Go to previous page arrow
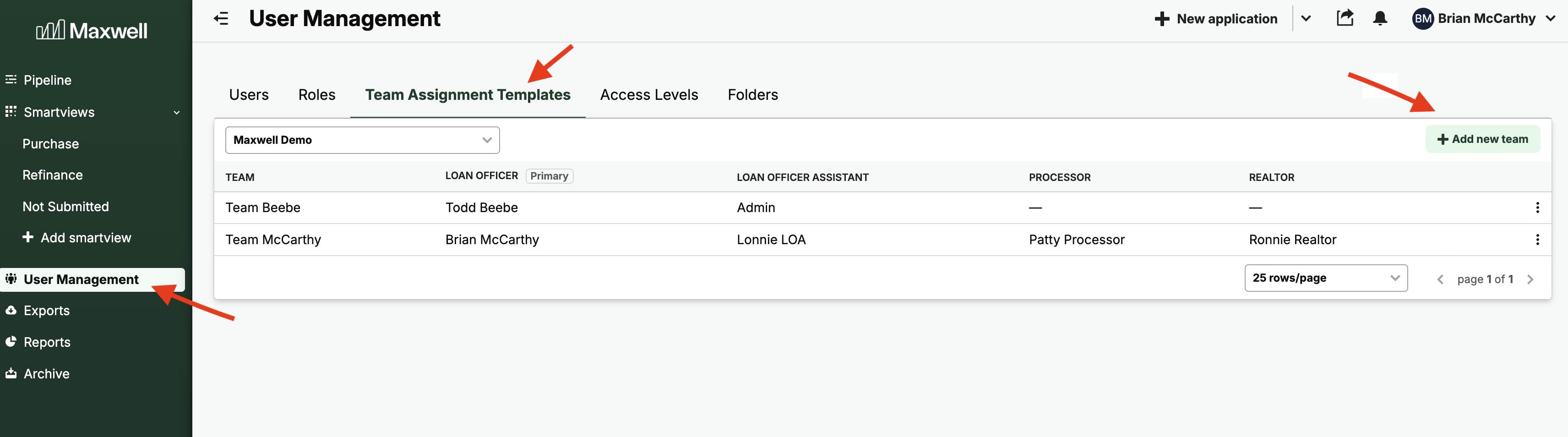1568x437 pixels. pos(1440,279)
